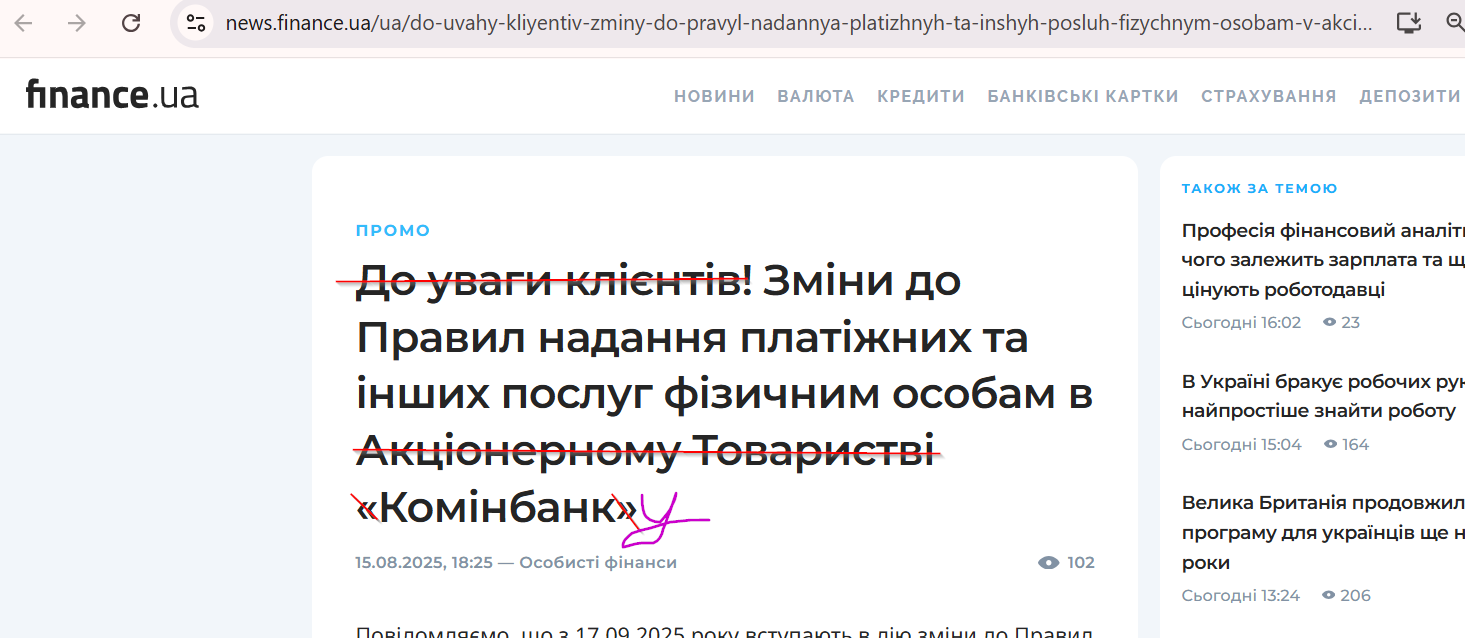
Task: Click the article date 15.08.2025, 18:25
Action: (x=424, y=563)
